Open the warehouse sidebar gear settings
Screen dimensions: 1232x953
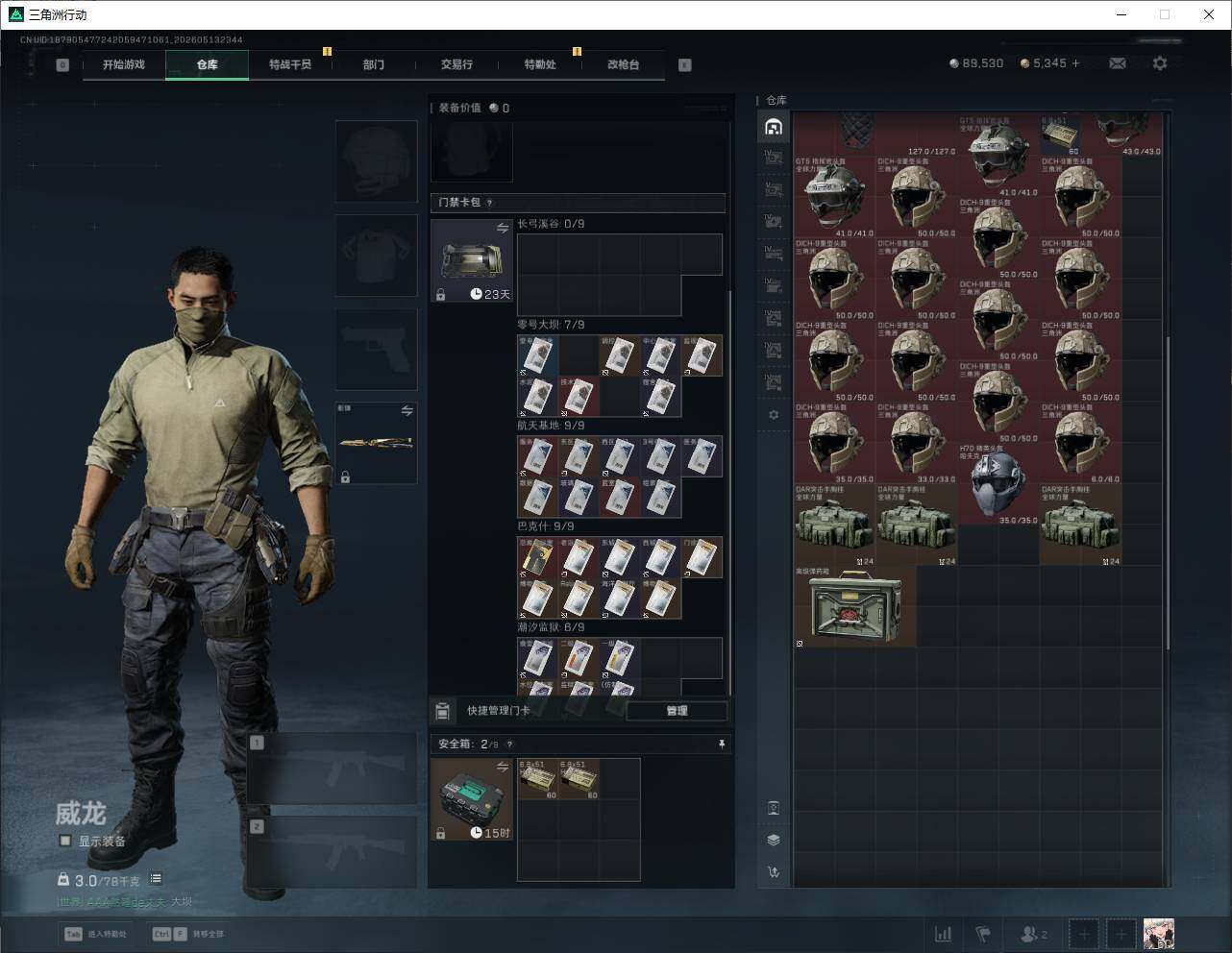point(774,415)
